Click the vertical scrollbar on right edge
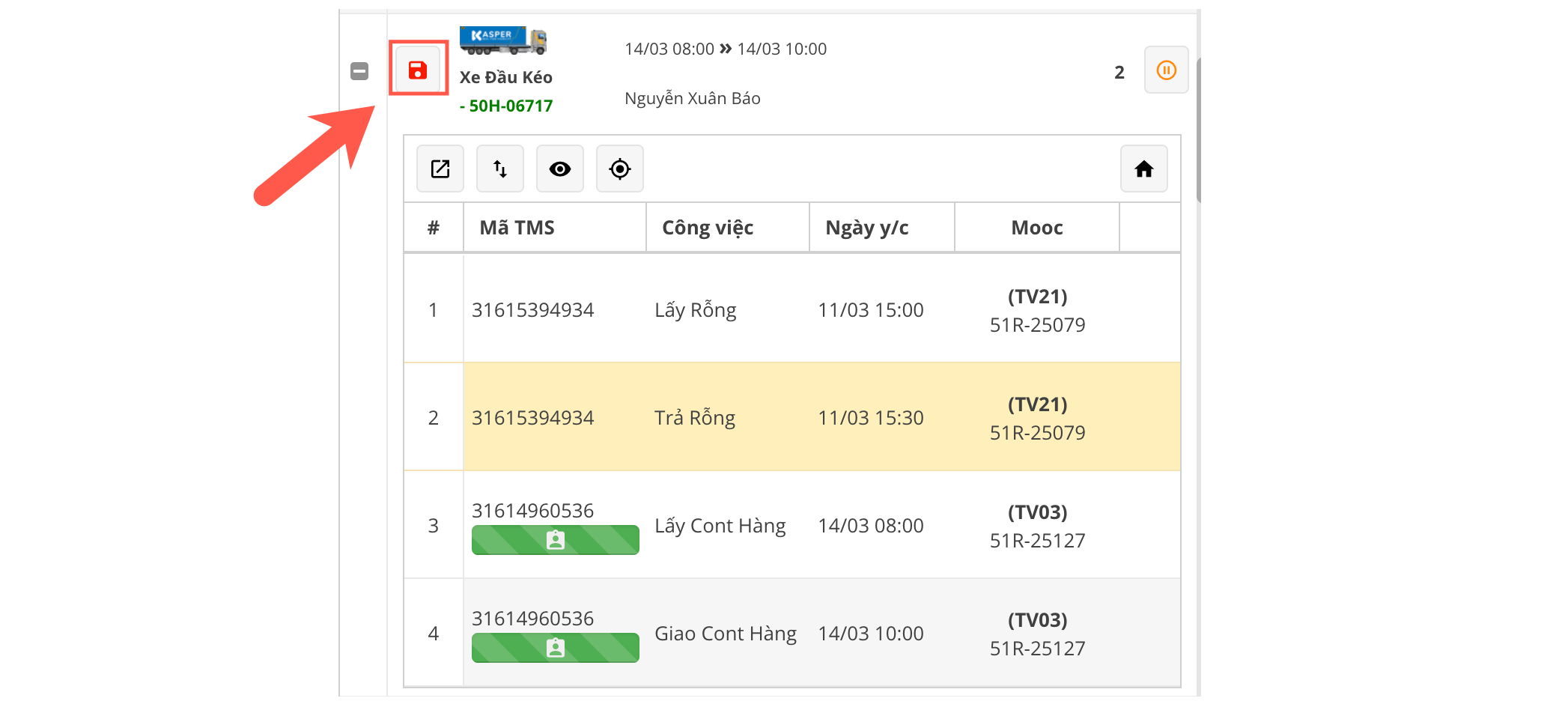This screenshot has height=713, width=1568. (x=1197, y=131)
